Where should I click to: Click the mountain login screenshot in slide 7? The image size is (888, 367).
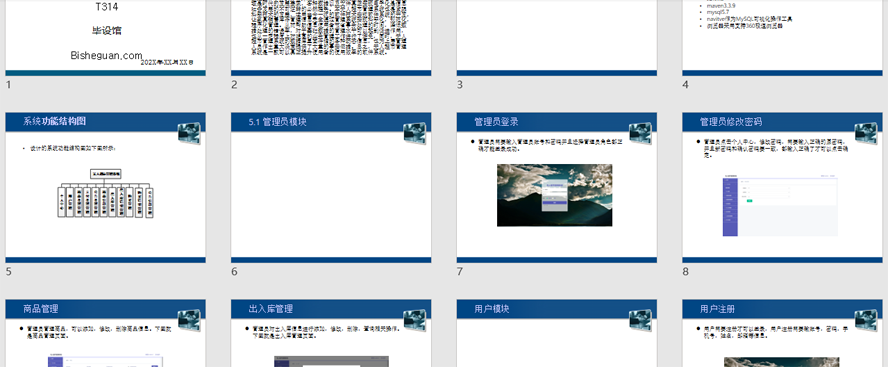coord(554,195)
